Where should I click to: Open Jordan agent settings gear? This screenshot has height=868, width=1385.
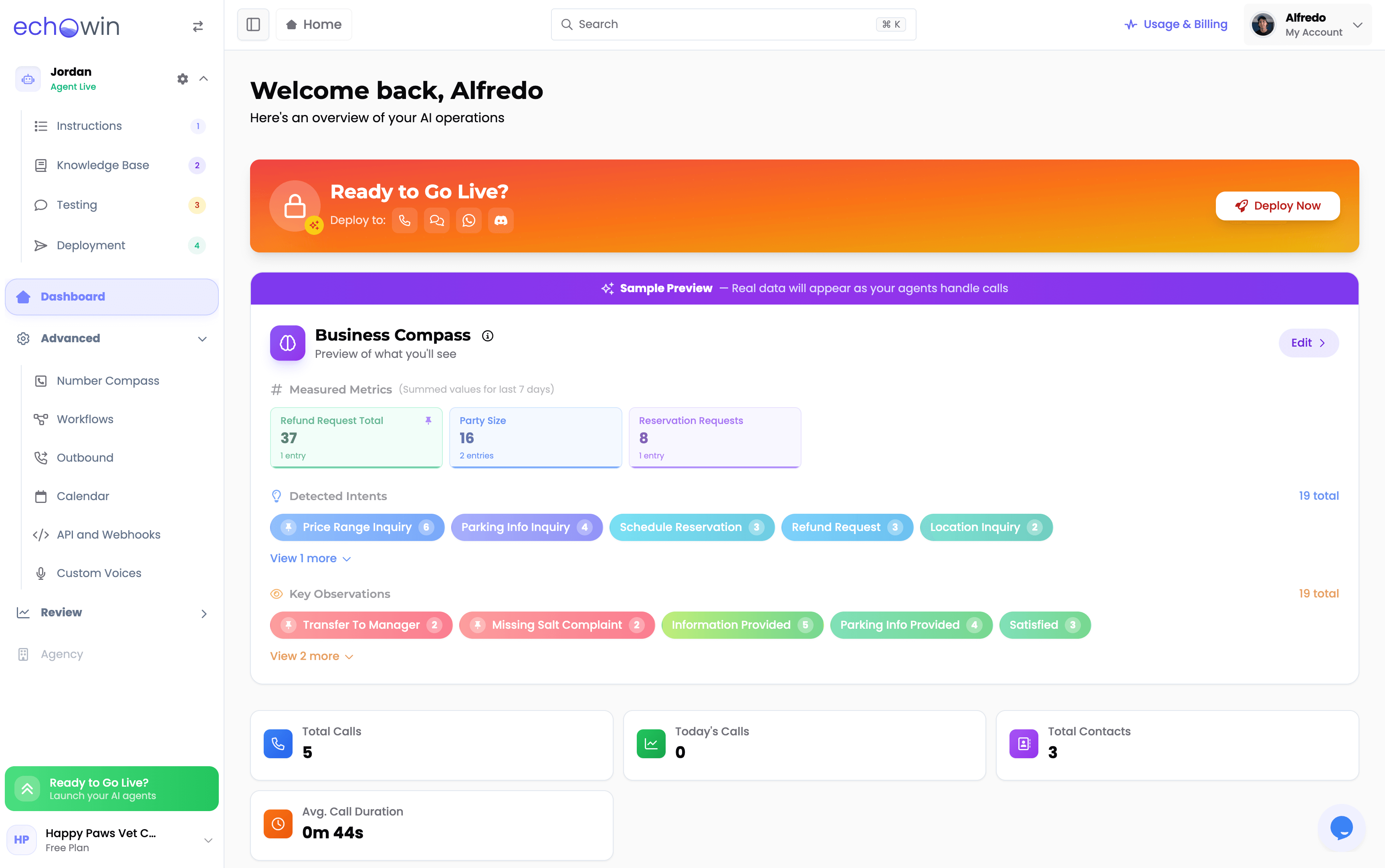182,79
